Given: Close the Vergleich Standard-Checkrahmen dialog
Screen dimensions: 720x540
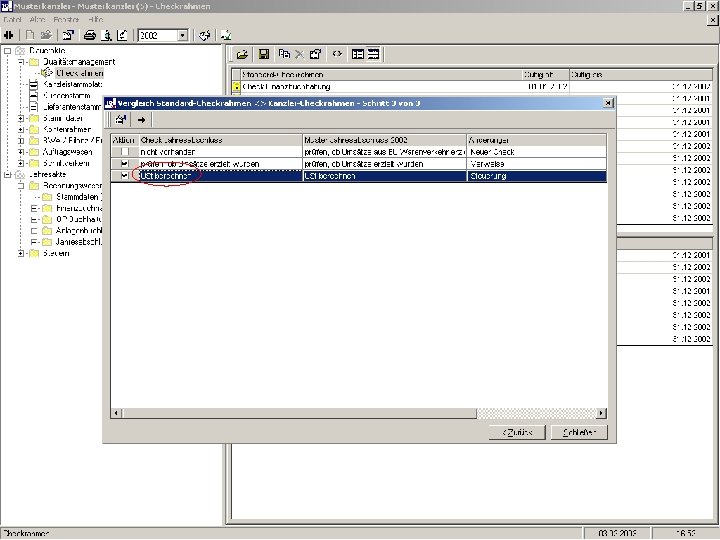Looking at the screenshot, I should 608,103.
